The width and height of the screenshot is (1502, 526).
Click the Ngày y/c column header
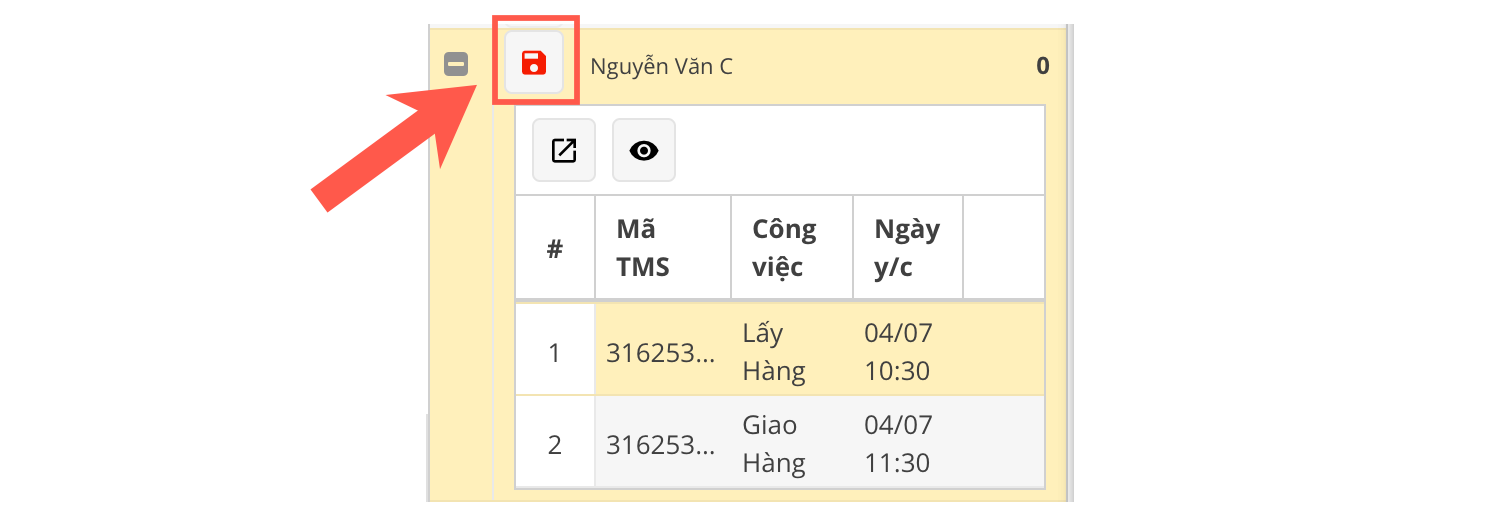[x=907, y=248]
